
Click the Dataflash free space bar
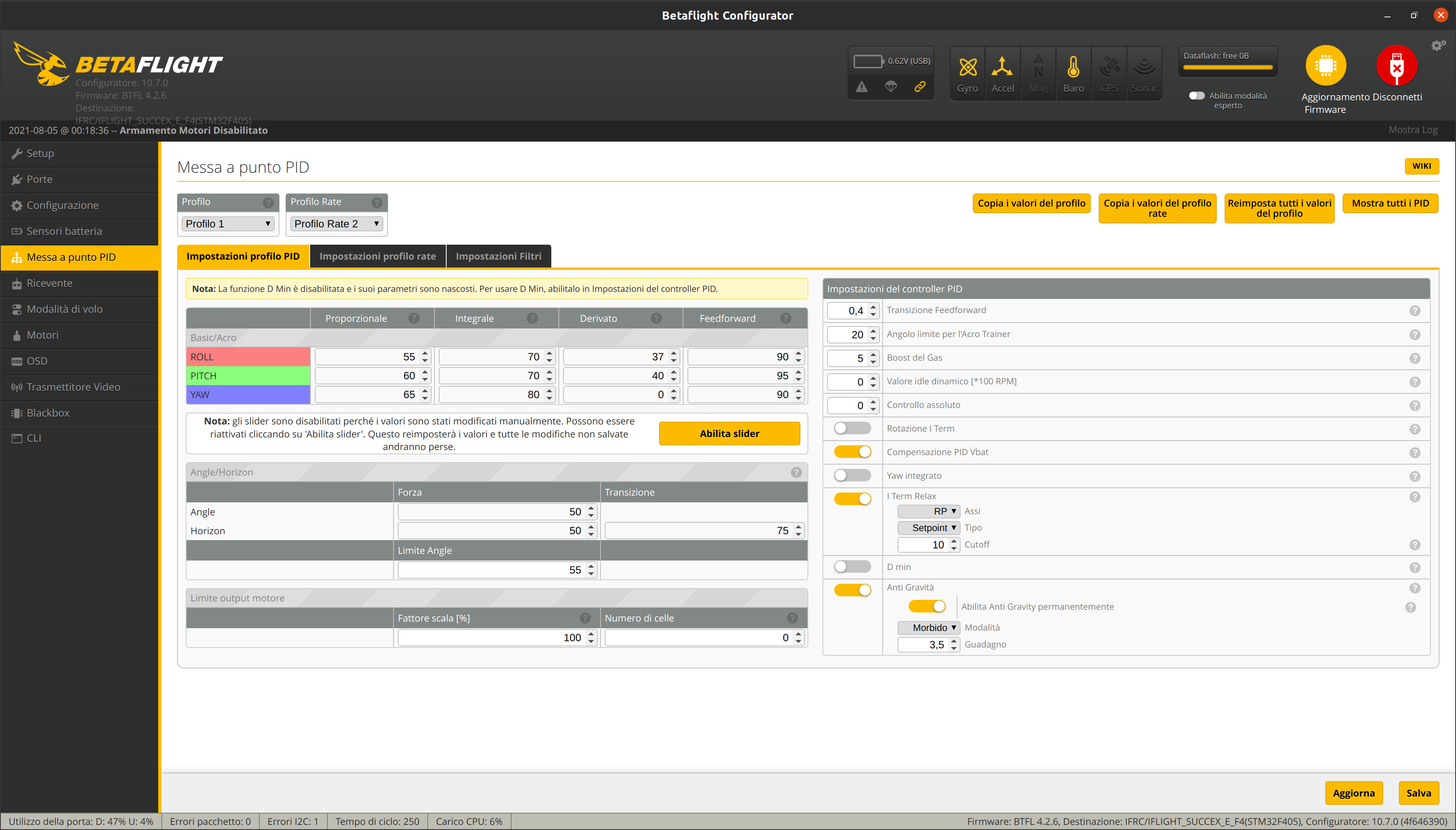point(1227,67)
